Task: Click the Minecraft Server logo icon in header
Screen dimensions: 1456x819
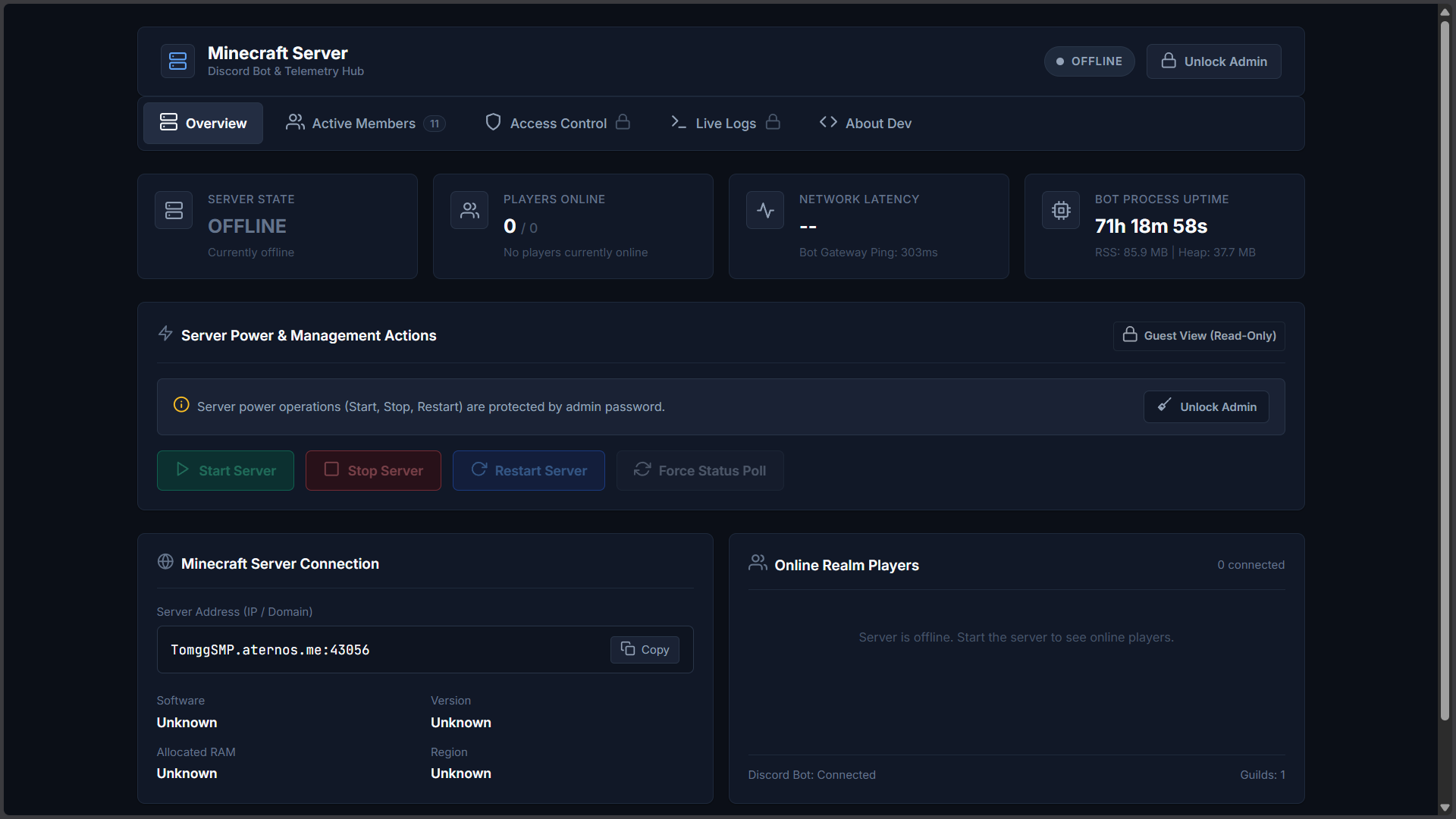Action: [x=177, y=61]
